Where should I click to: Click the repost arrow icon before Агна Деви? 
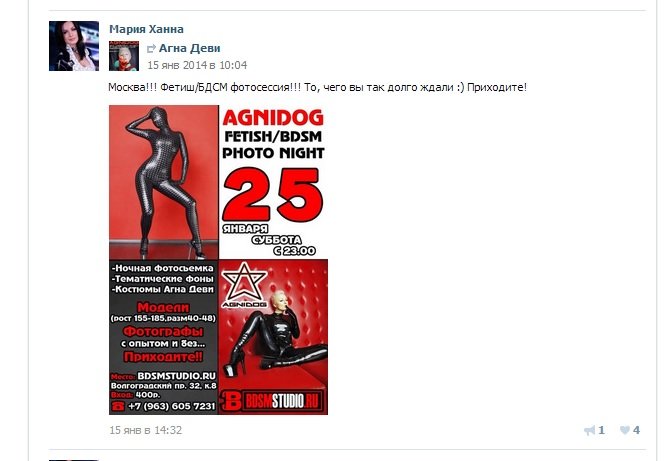coord(151,49)
